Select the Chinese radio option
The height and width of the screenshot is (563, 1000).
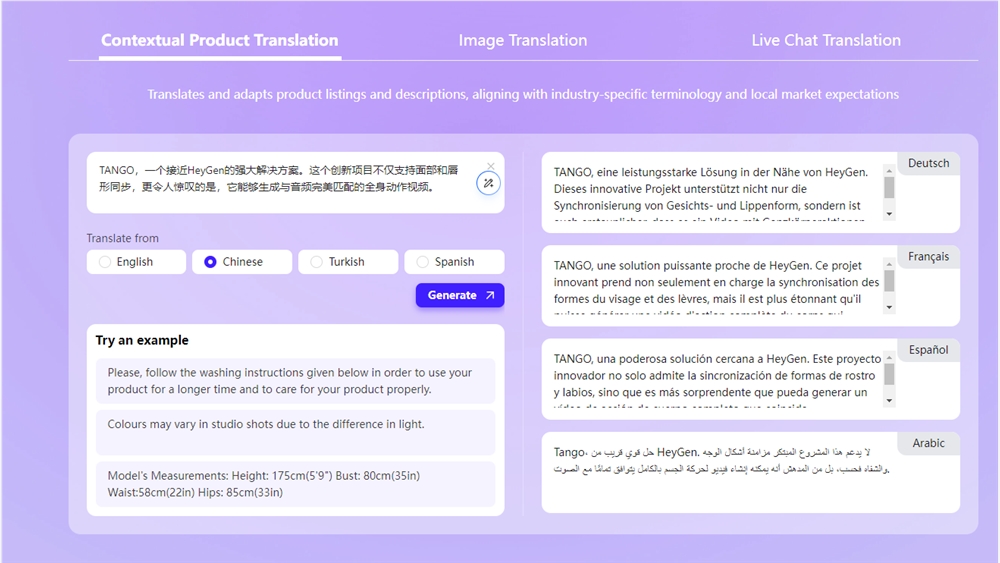point(242,262)
